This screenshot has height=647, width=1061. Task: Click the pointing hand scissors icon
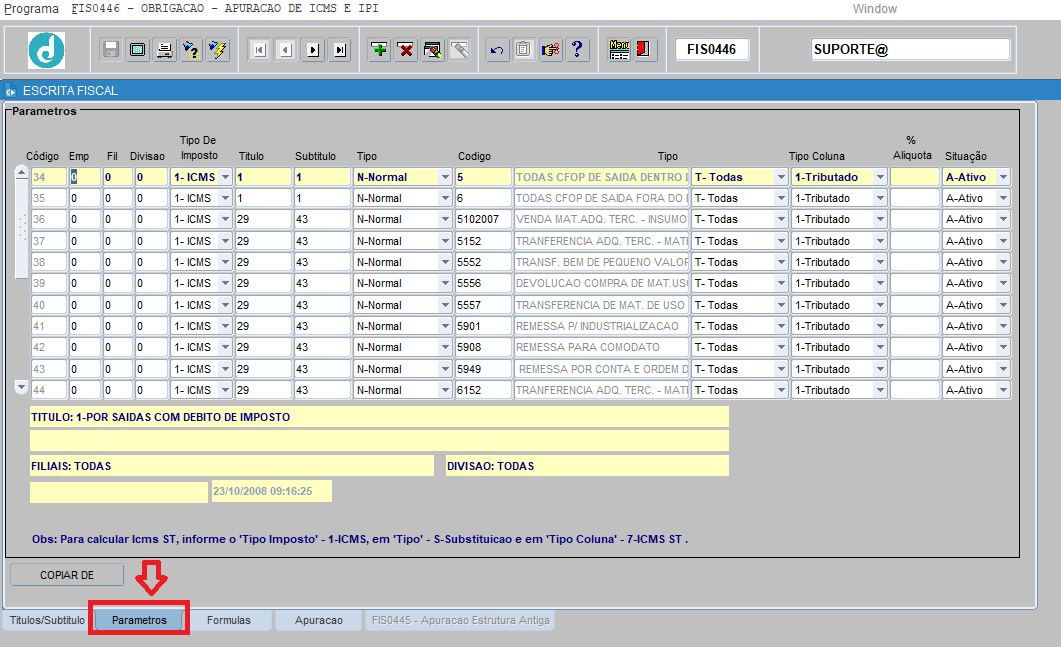coord(551,49)
